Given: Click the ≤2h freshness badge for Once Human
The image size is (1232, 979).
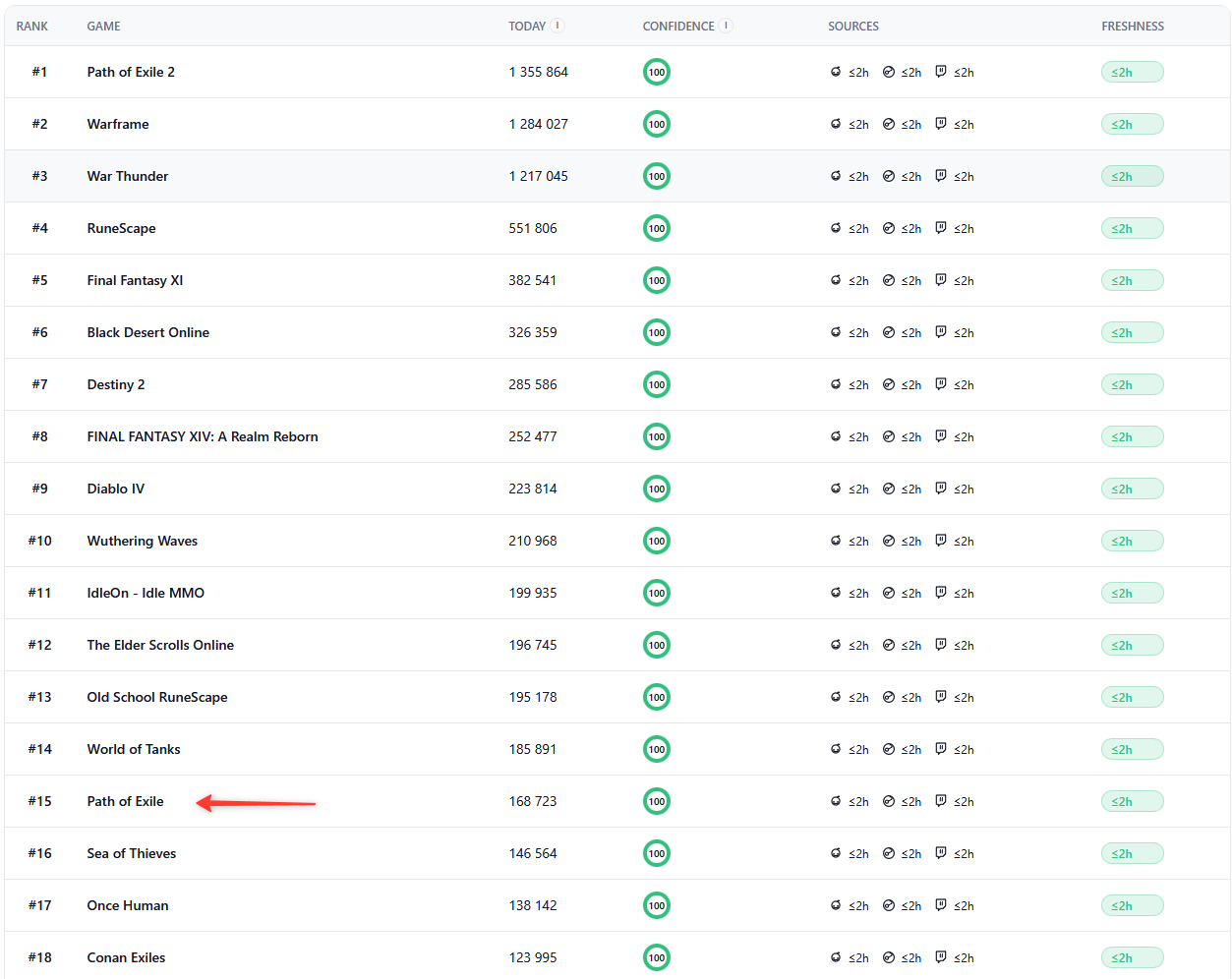Looking at the screenshot, I should pos(1133,905).
